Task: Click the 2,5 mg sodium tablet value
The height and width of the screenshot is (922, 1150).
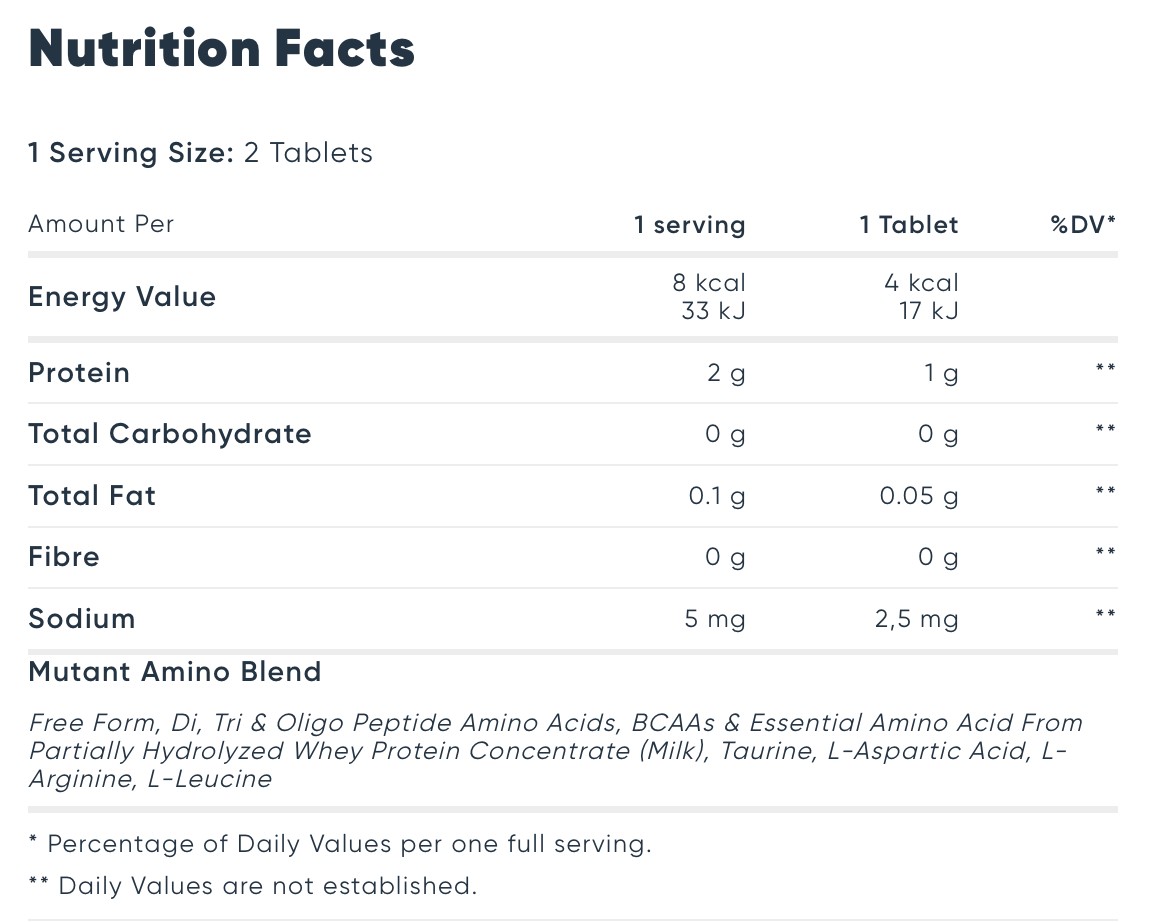Action: pos(916,619)
